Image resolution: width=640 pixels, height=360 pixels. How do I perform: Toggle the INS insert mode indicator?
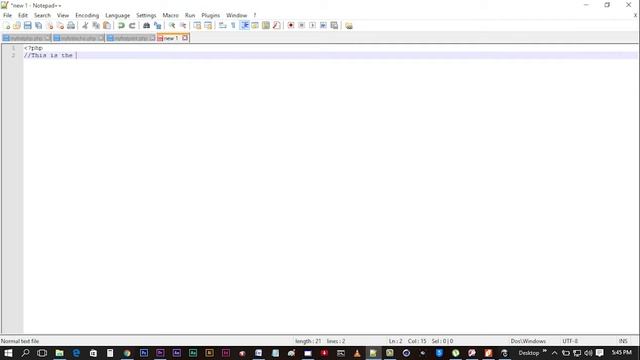[x=623, y=341]
